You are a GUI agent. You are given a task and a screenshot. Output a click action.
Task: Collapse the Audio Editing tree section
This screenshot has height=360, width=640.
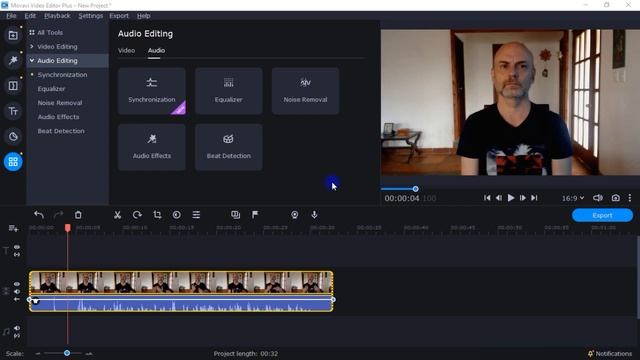(32, 60)
